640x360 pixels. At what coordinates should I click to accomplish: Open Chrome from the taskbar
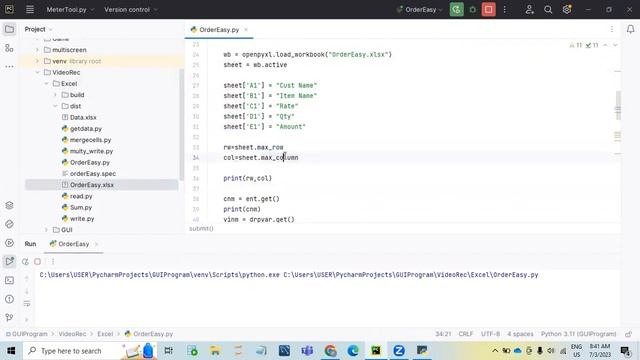(330, 351)
